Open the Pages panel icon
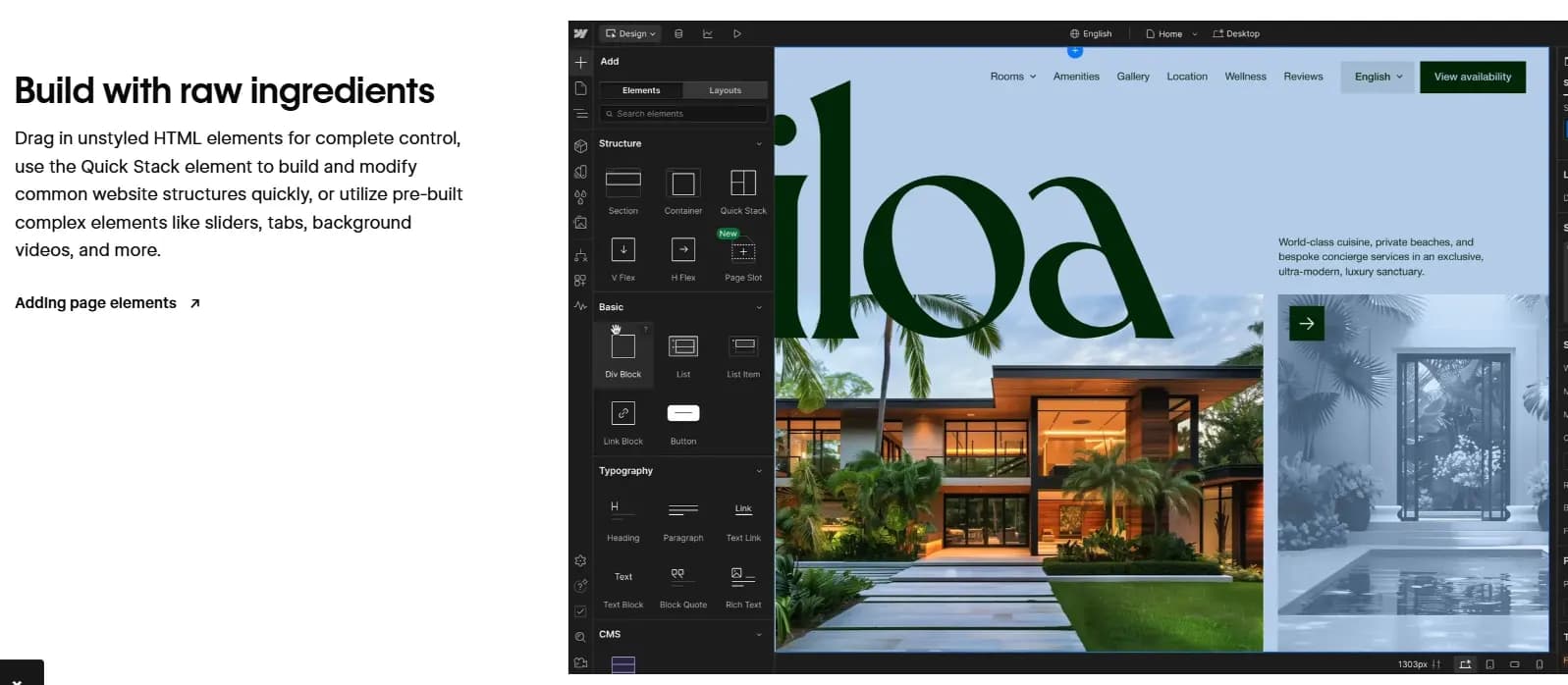The width and height of the screenshot is (1568, 685). point(580,88)
